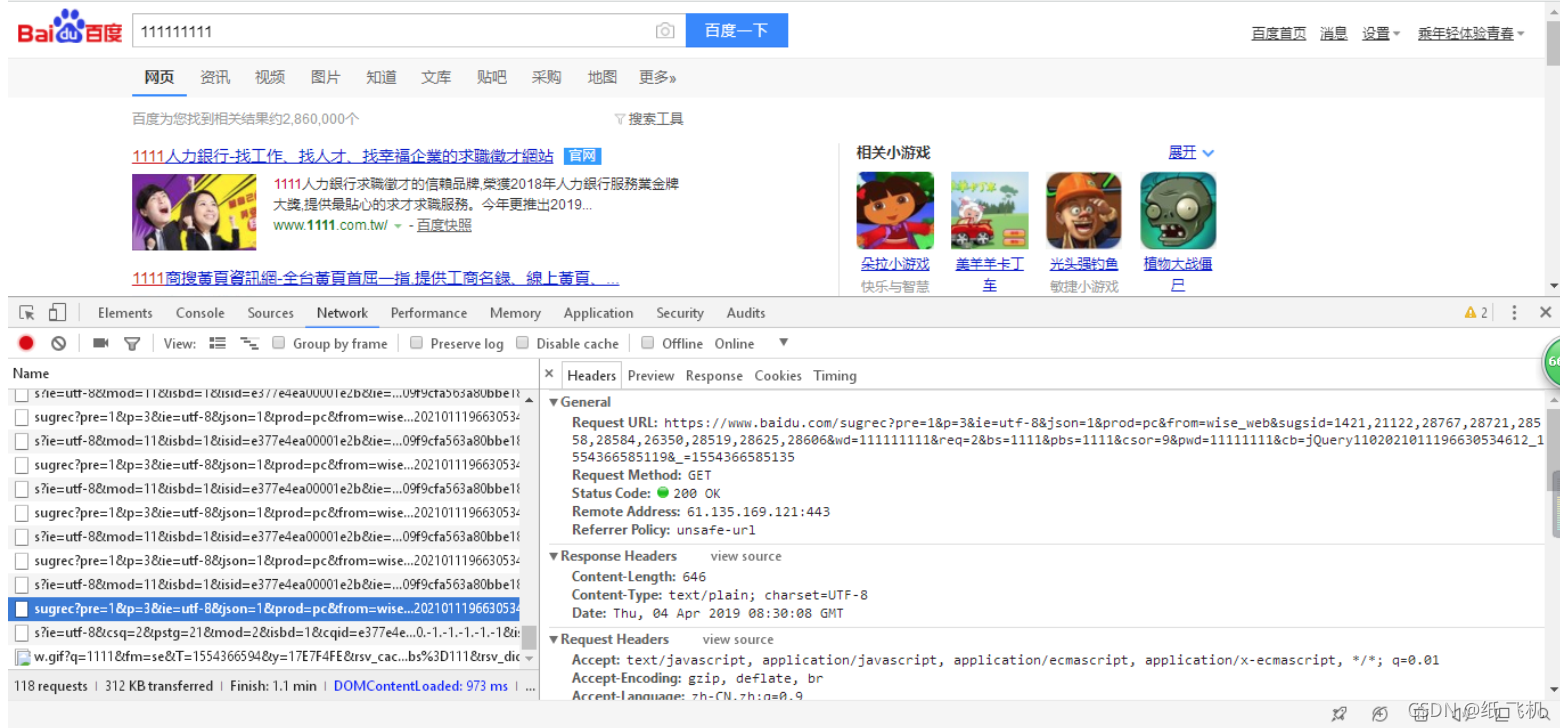The width and height of the screenshot is (1560, 728).
Task: Switch to the Console tab
Action: coord(200,313)
